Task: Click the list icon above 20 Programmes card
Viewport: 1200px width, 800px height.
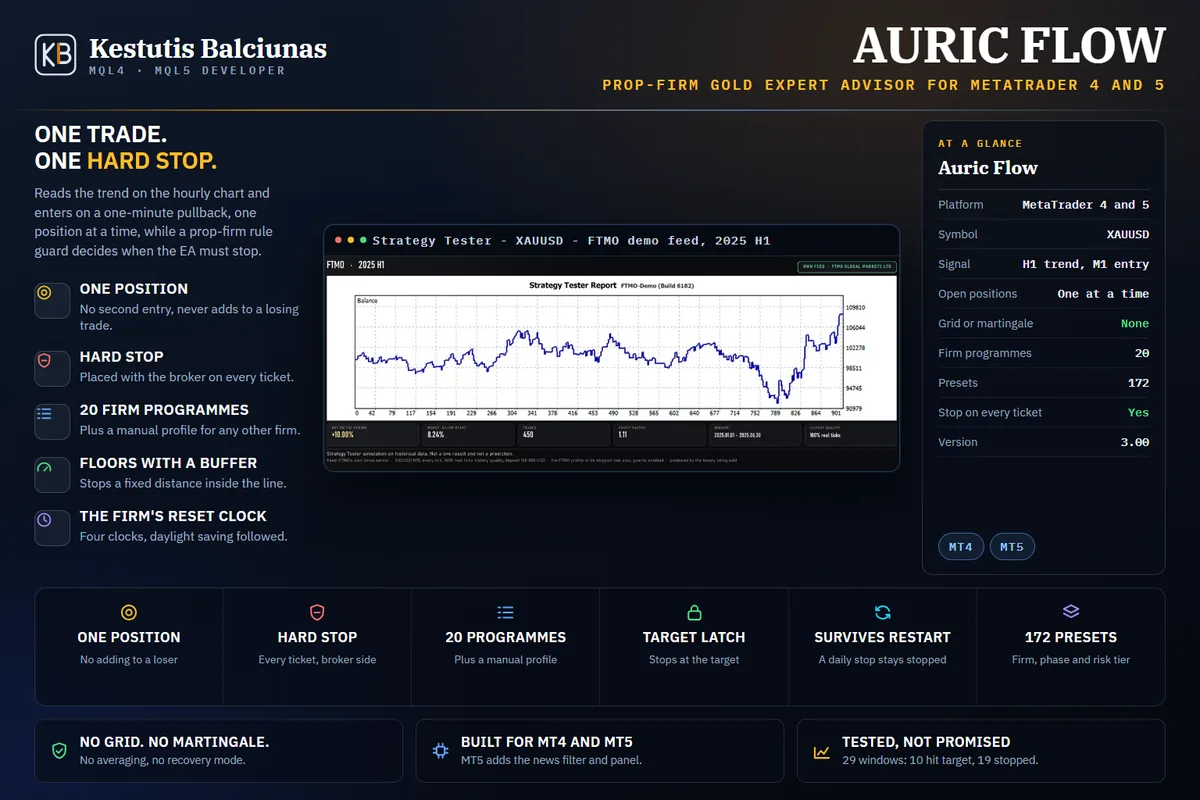Action: (x=505, y=612)
